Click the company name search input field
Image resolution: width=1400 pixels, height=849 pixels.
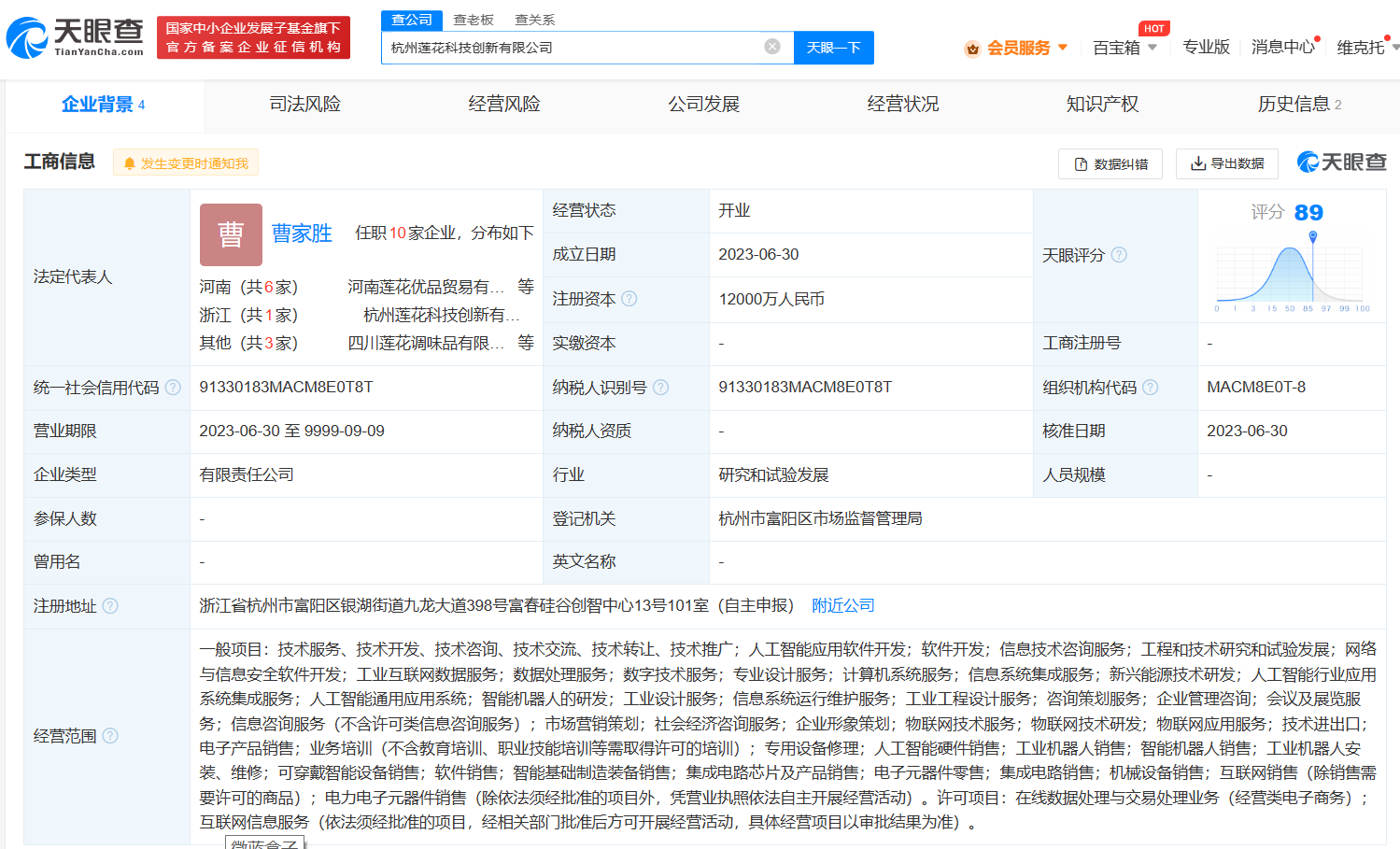[570, 48]
